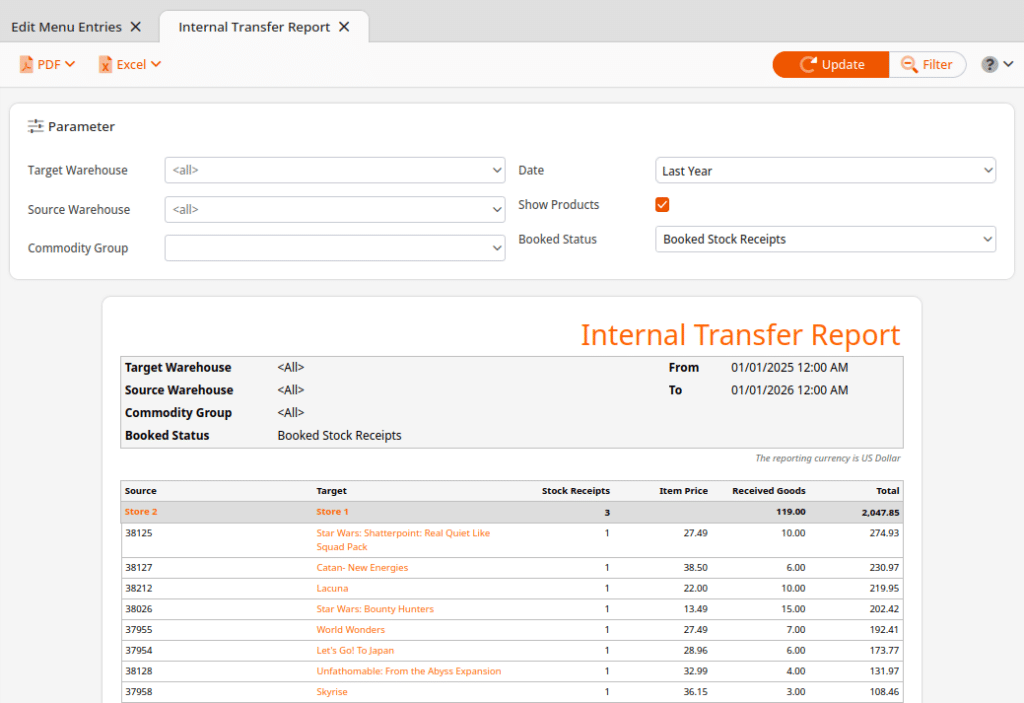Expand the Excel options chevron

(x=155, y=64)
